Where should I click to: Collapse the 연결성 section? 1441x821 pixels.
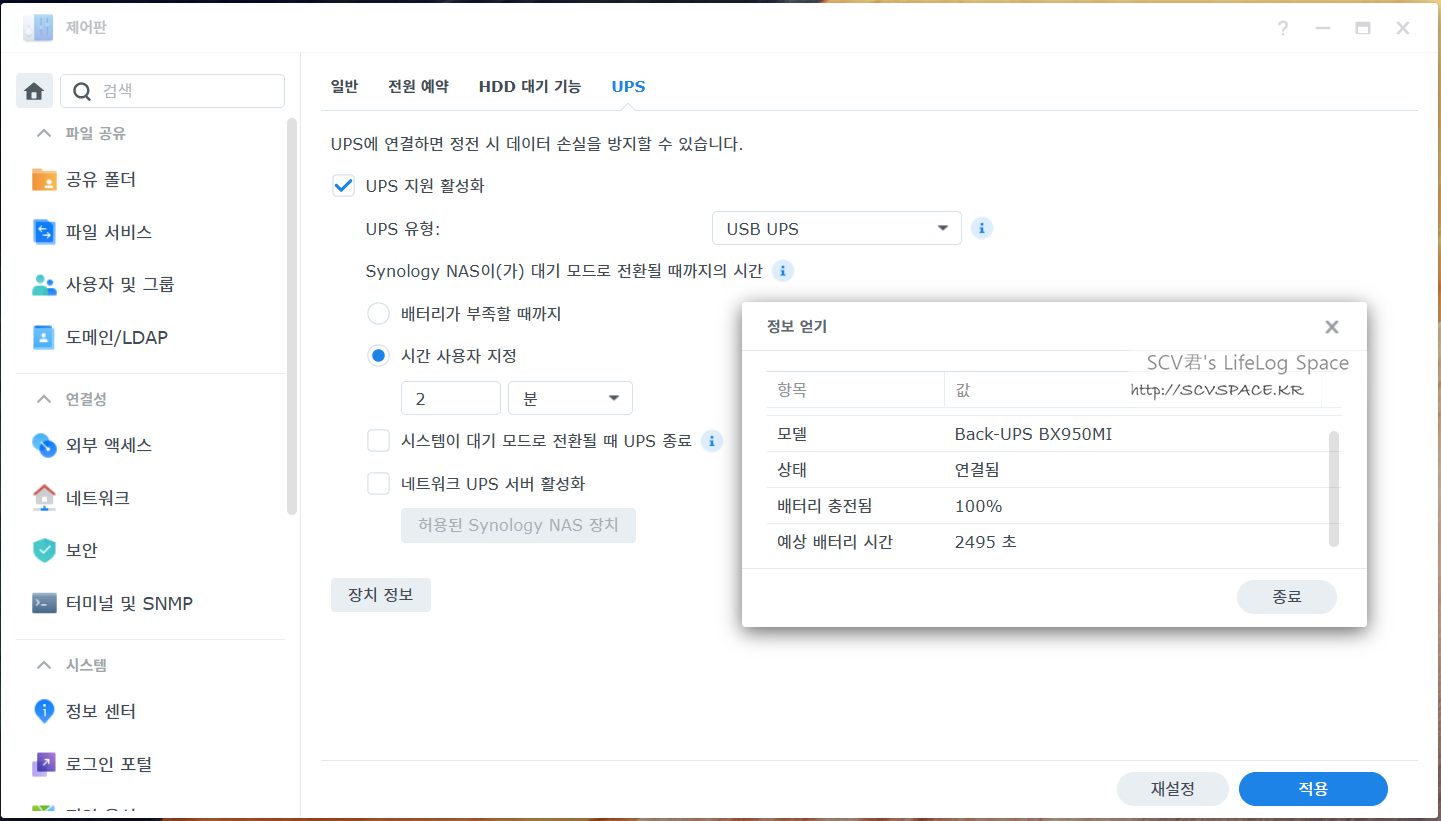(x=43, y=399)
